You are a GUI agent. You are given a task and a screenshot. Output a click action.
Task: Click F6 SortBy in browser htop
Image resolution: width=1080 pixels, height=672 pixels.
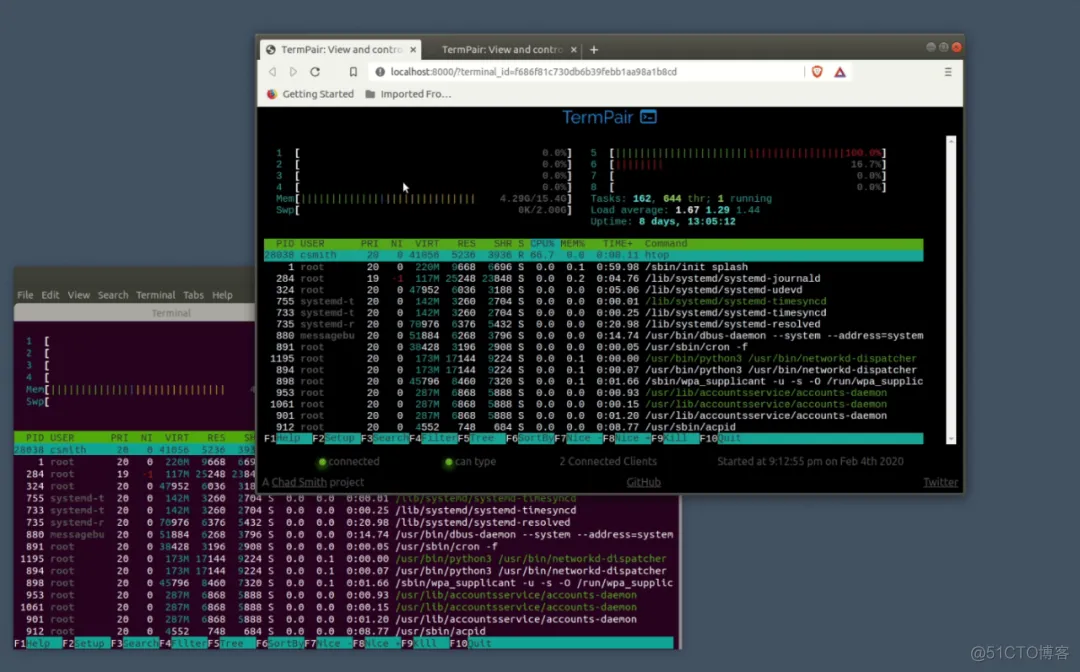click(x=530, y=439)
